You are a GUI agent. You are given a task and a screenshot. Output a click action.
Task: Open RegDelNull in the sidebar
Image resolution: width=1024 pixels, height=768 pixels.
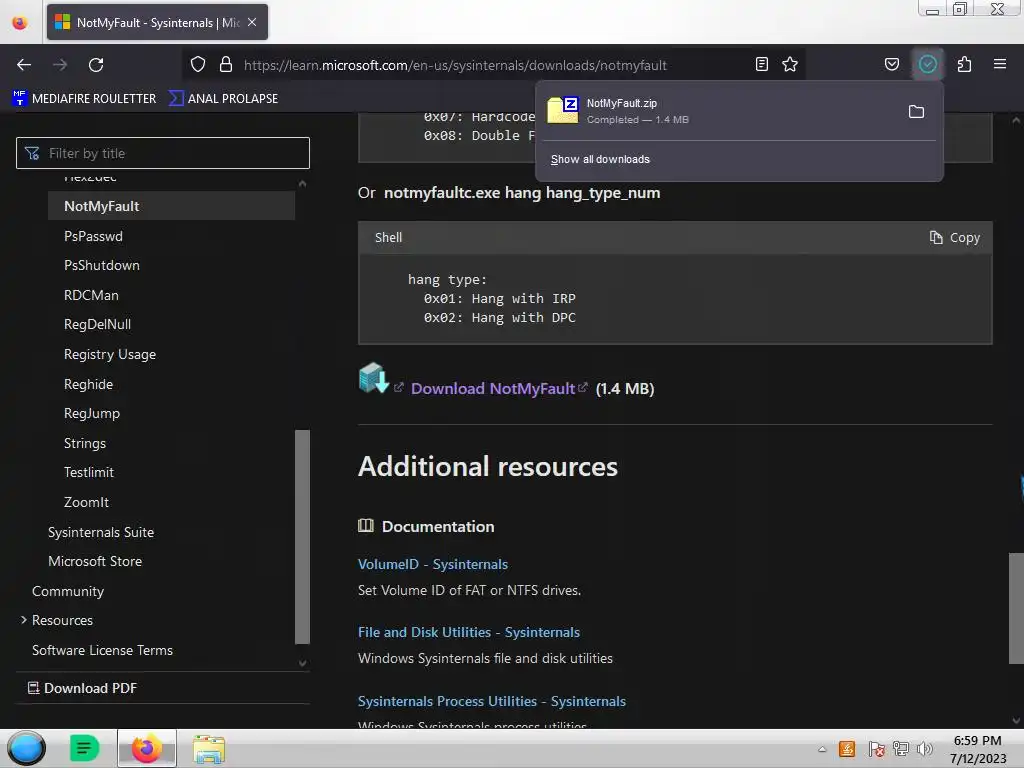[97, 325]
